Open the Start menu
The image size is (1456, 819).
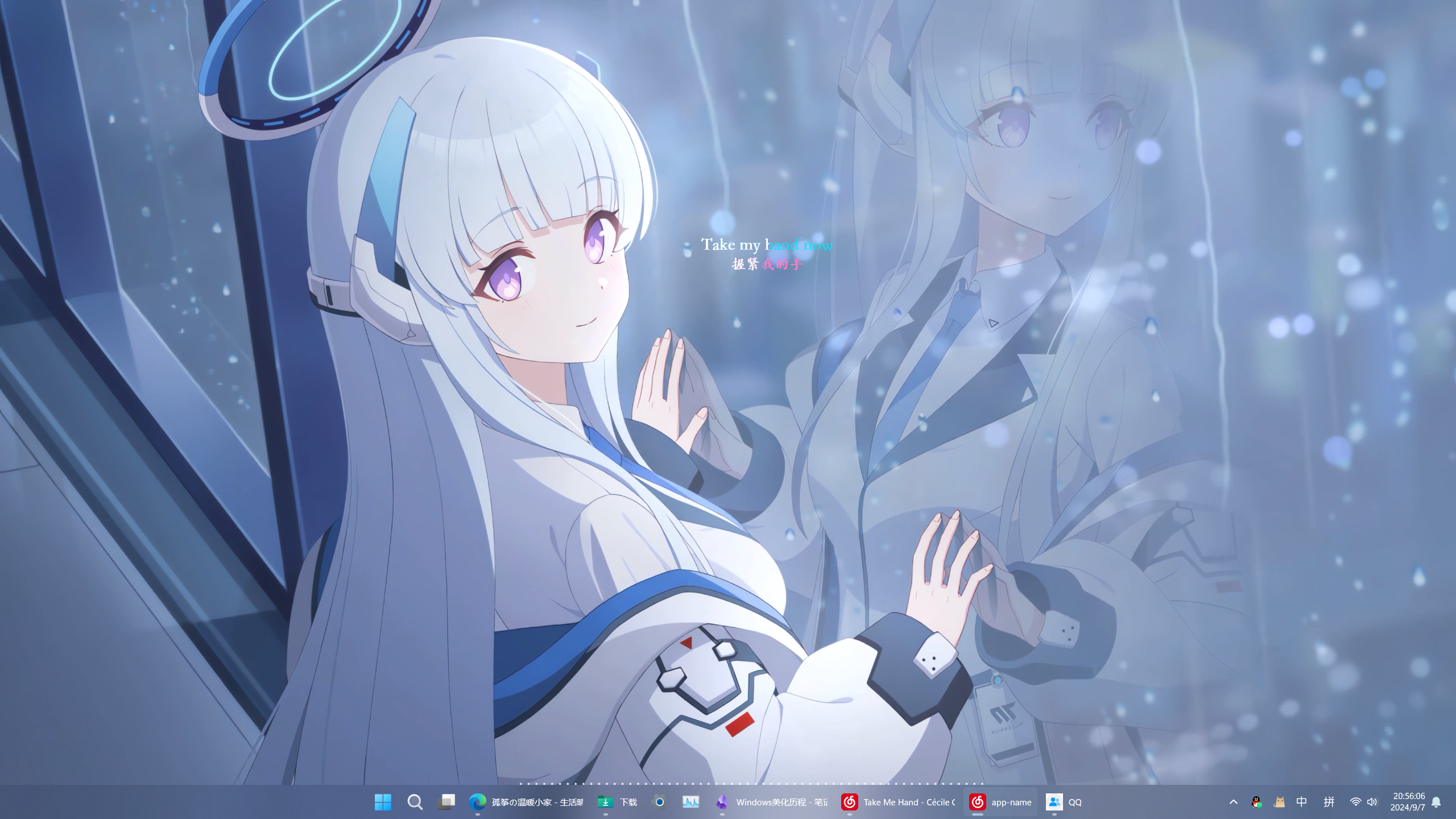383,802
